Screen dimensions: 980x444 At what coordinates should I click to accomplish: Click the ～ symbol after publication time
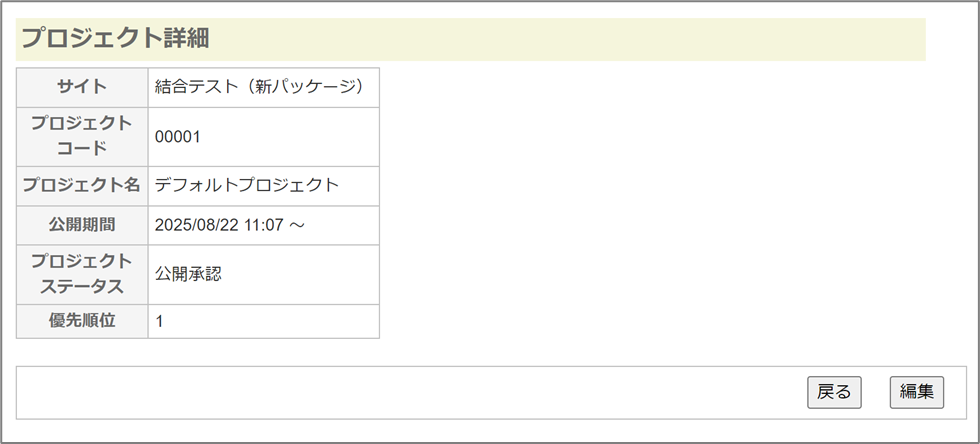coord(297,225)
